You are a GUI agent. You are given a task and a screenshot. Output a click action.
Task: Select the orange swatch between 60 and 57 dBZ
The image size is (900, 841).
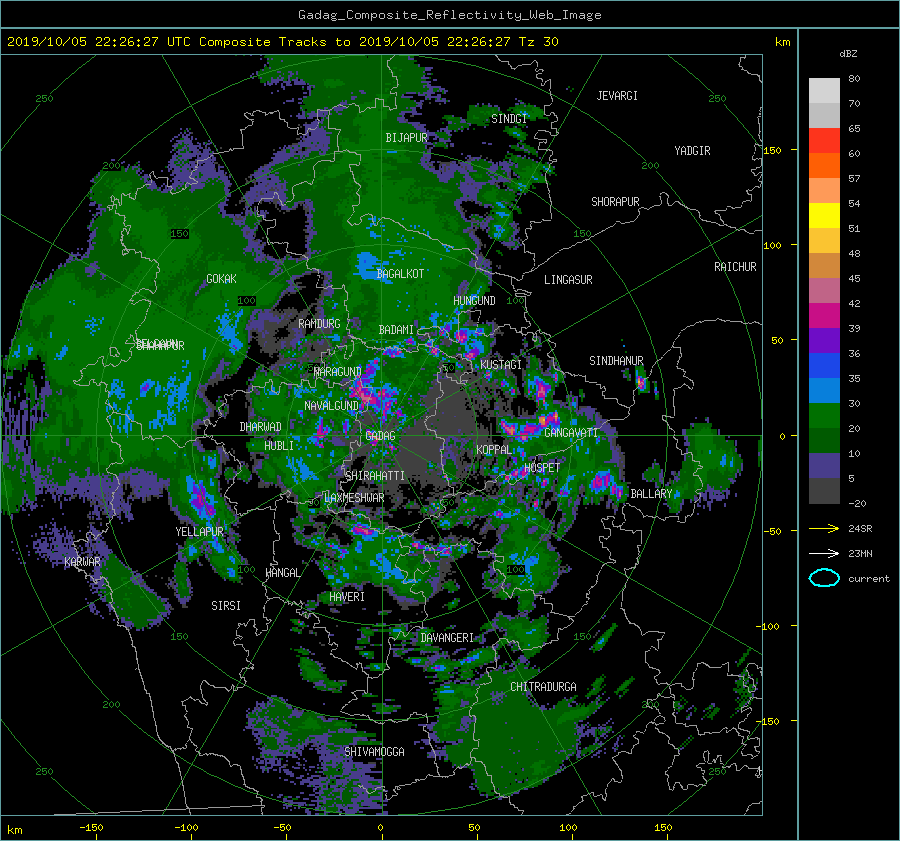click(x=824, y=166)
